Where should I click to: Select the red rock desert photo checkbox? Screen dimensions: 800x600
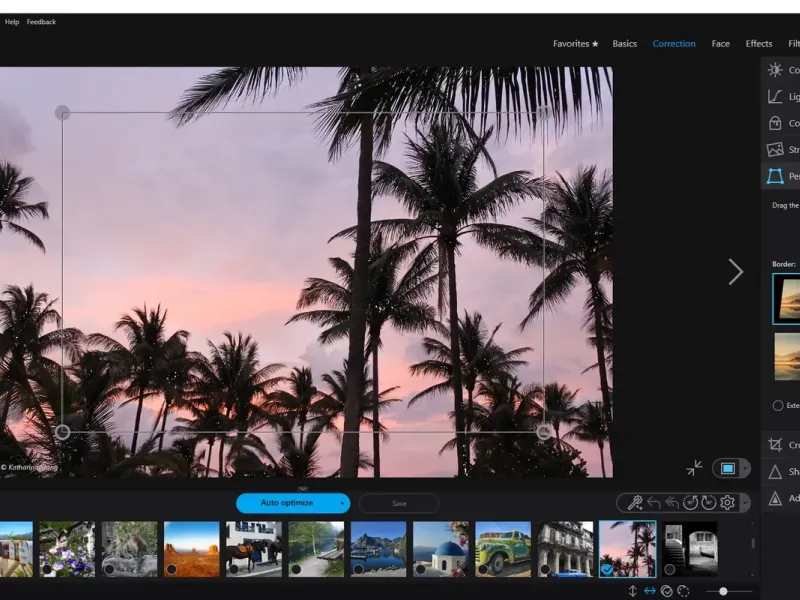(171, 569)
